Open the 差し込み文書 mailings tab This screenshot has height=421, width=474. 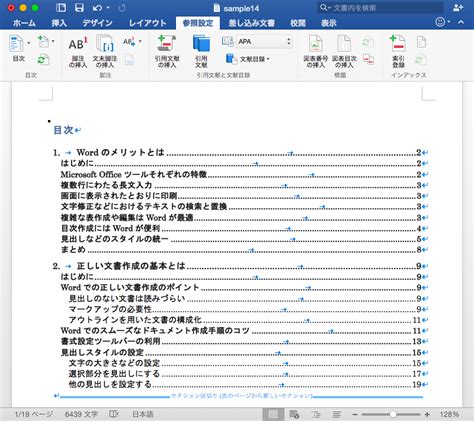(252, 23)
